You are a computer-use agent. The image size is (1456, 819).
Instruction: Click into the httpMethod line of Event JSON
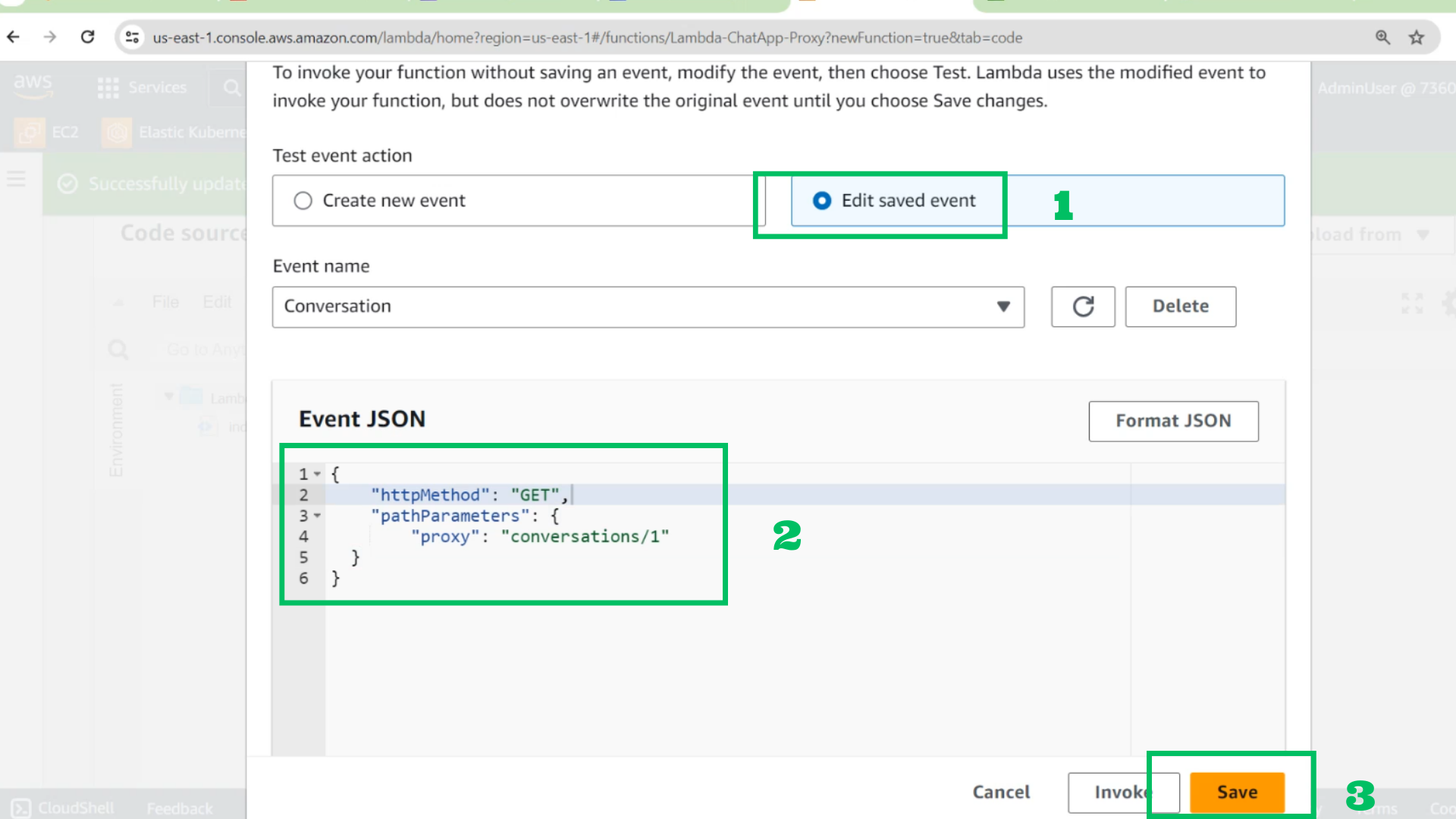[805, 494]
